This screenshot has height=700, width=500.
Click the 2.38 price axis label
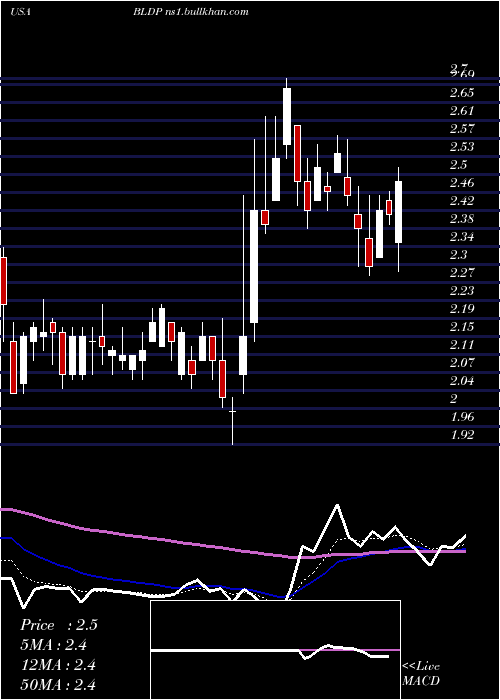462,219
